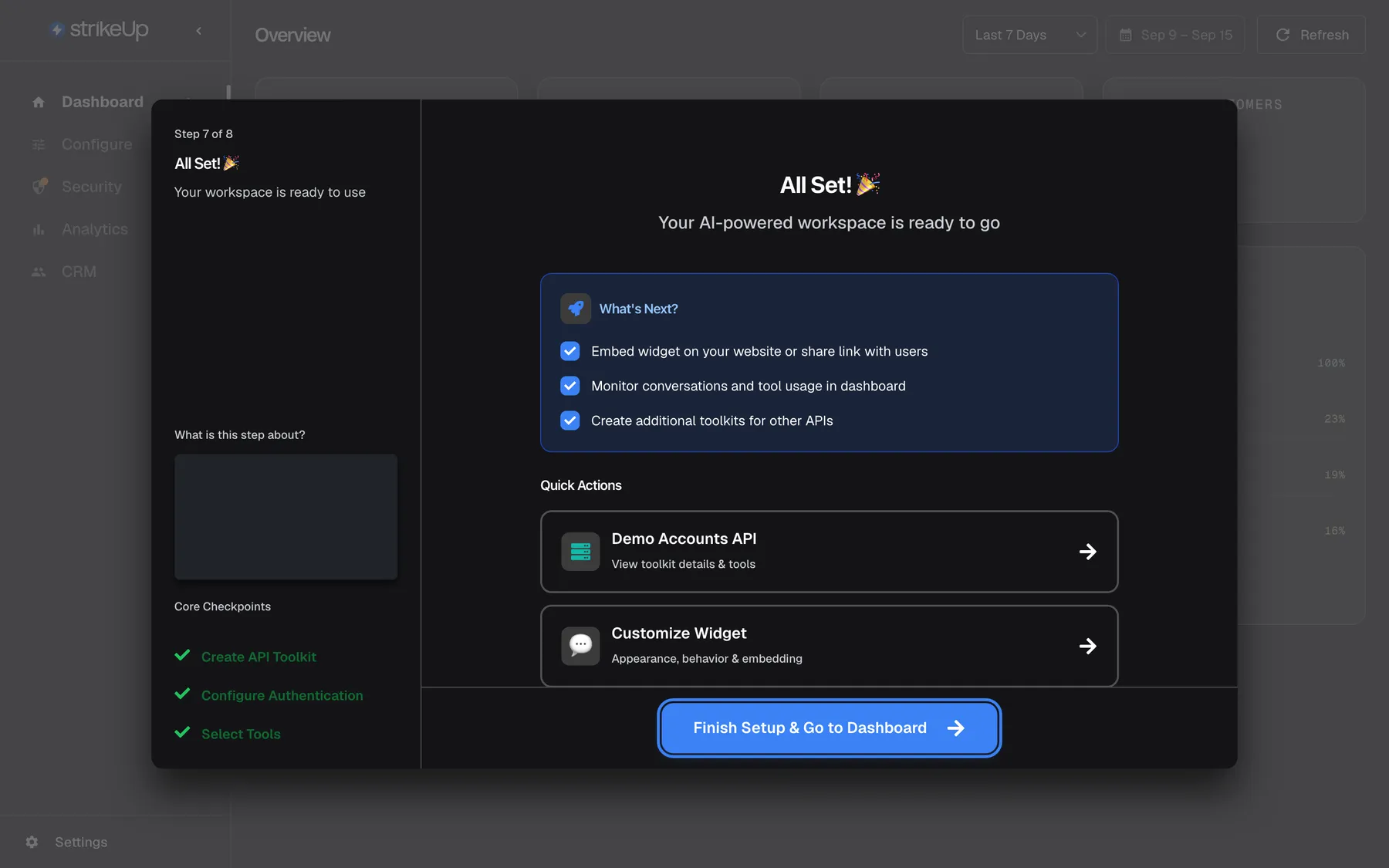Toggle the Create additional toolkits checkbox

[x=570, y=420]
